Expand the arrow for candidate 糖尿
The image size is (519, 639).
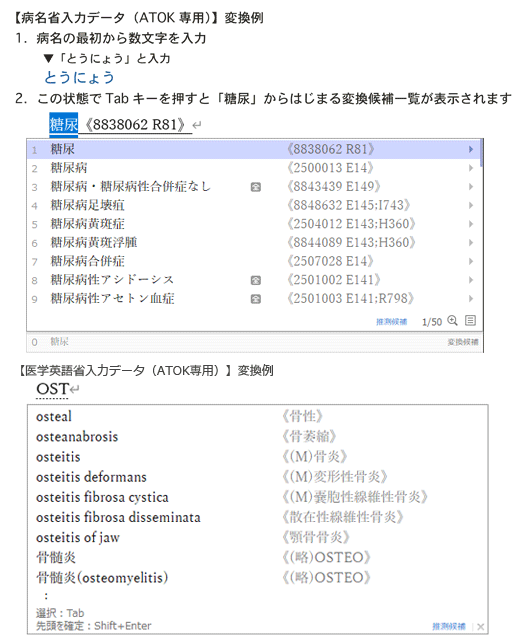pyautogui.click(x=471, y=149)
